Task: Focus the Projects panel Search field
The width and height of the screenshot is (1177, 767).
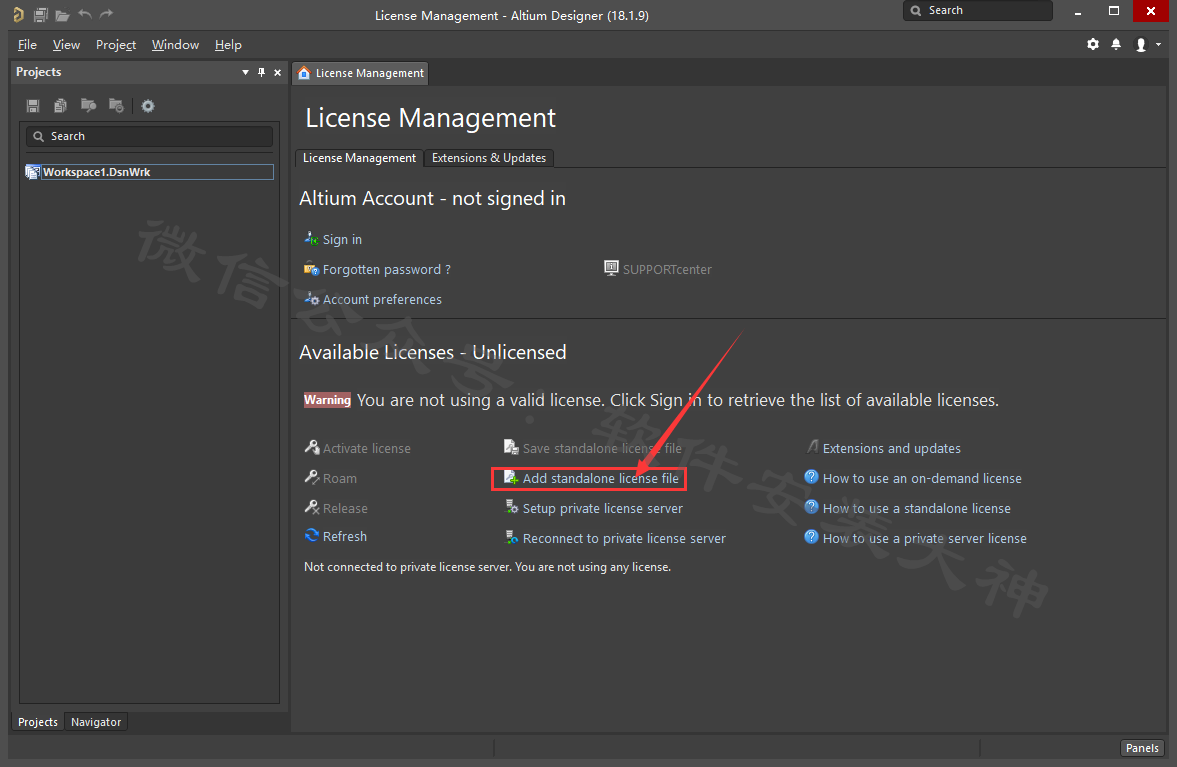Action: pyautogui.click(x=149, y=136)
